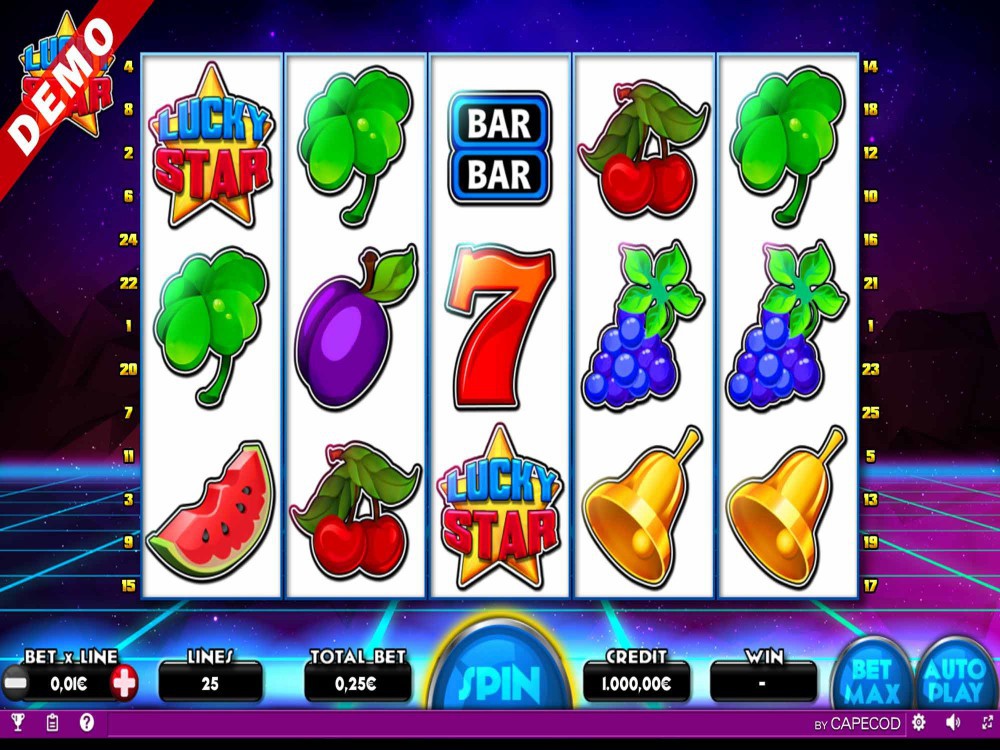Decrease bet per line with minus button

(15, 684)
